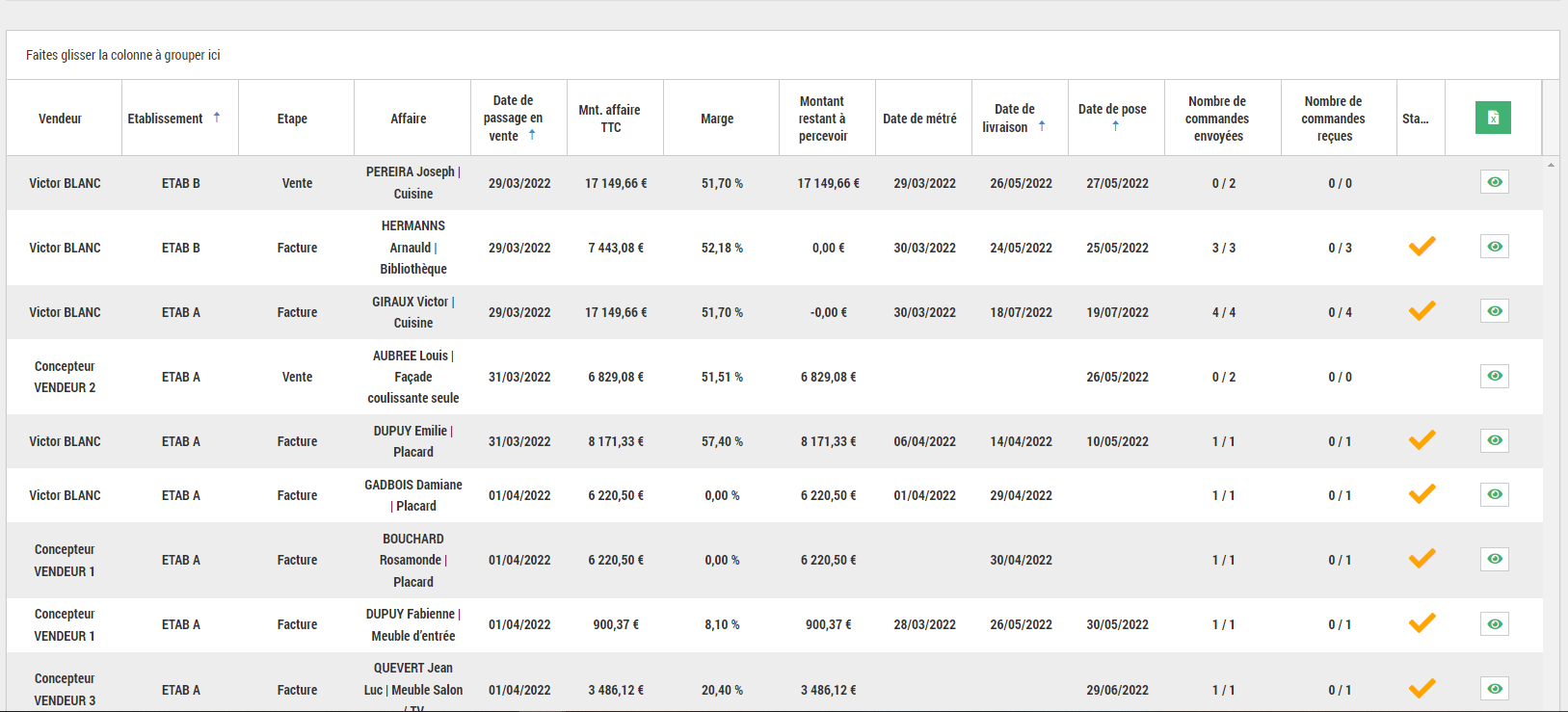Click the Vendeur column header
The image size is (1568, 712).
point(60,119)
